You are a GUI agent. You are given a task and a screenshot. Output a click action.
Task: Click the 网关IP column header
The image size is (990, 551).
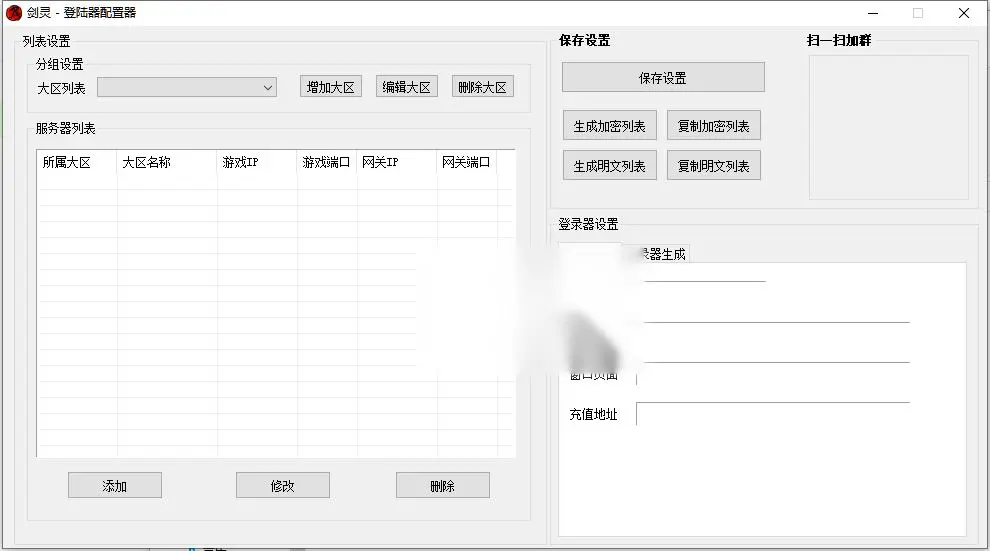tap(397, 162)
